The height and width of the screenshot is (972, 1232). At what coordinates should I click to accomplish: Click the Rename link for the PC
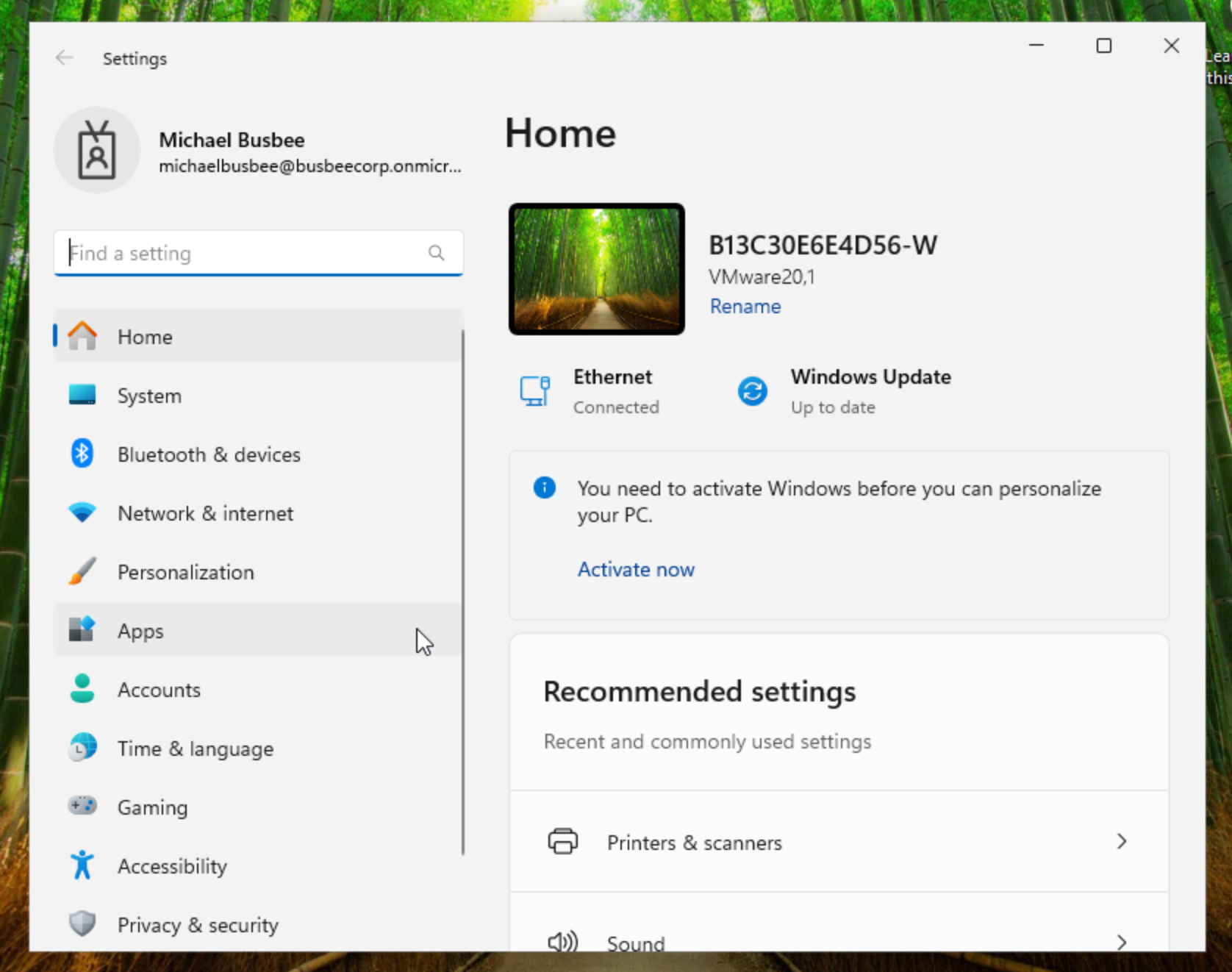tap(744, 306)
